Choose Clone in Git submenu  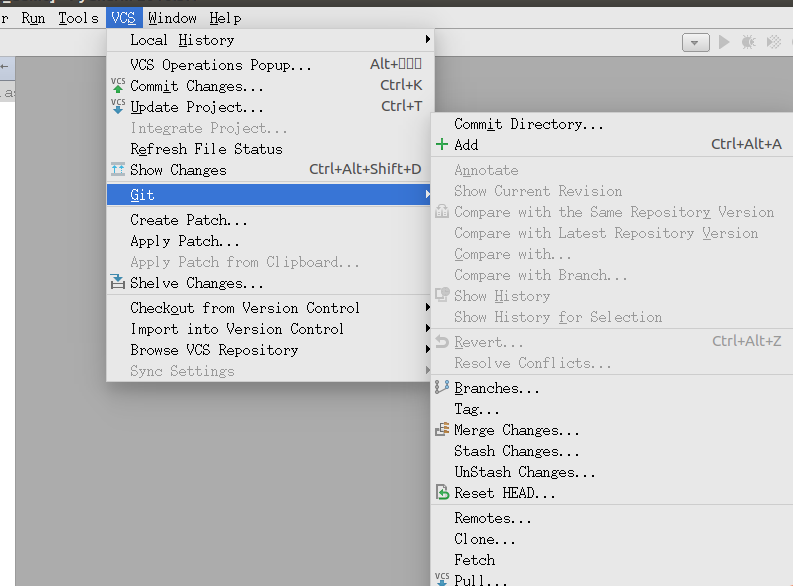pos(612,539)
